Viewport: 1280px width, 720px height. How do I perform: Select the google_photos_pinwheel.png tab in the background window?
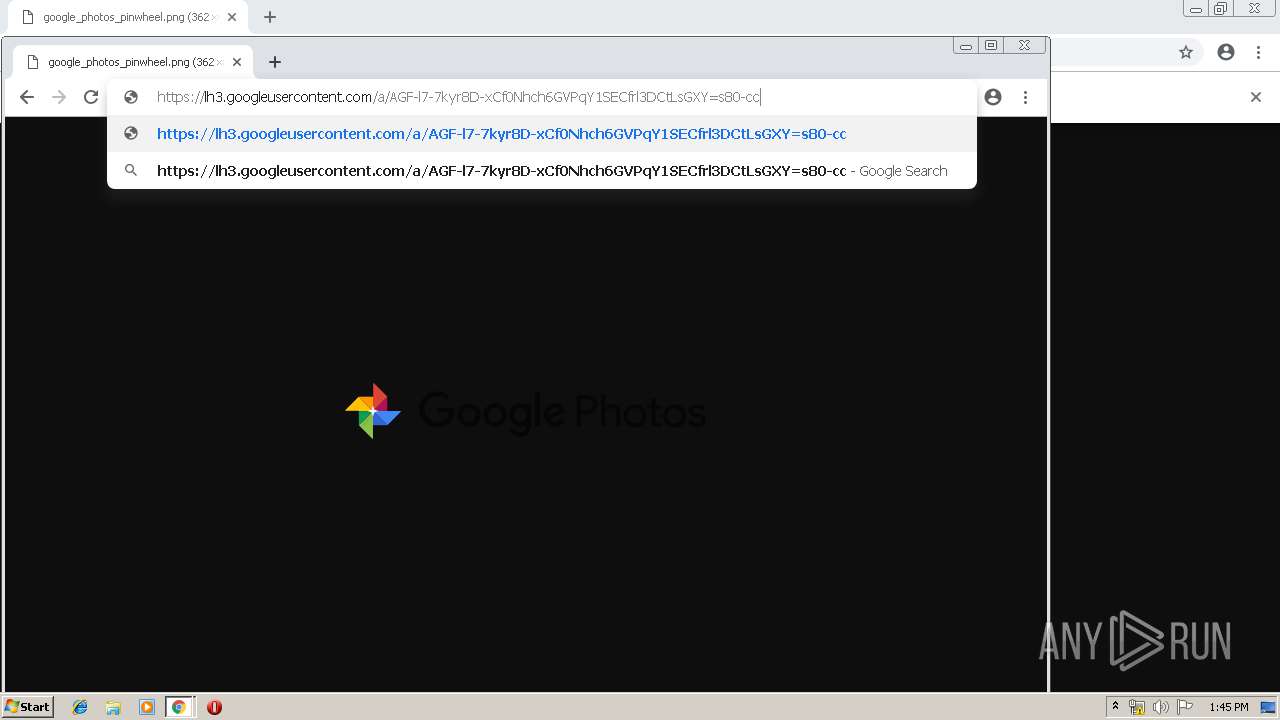point(127,17)
